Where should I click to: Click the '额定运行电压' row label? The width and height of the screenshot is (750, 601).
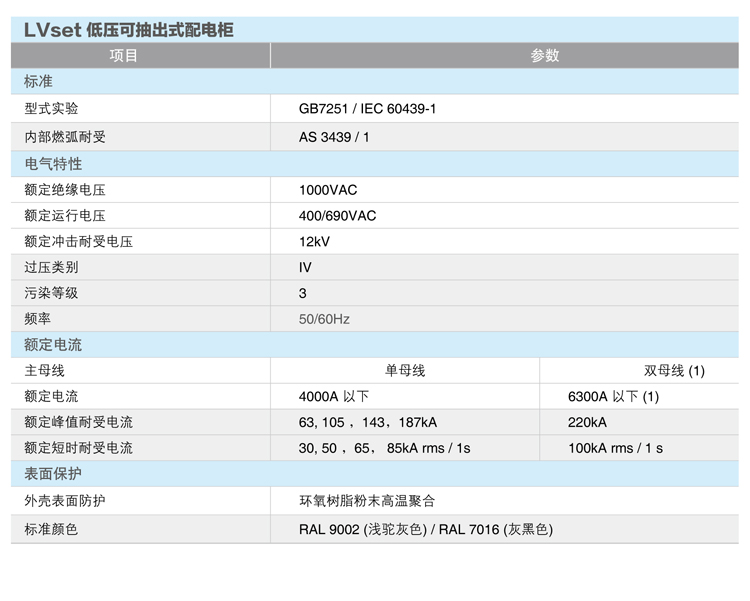(x=65, y=216)
